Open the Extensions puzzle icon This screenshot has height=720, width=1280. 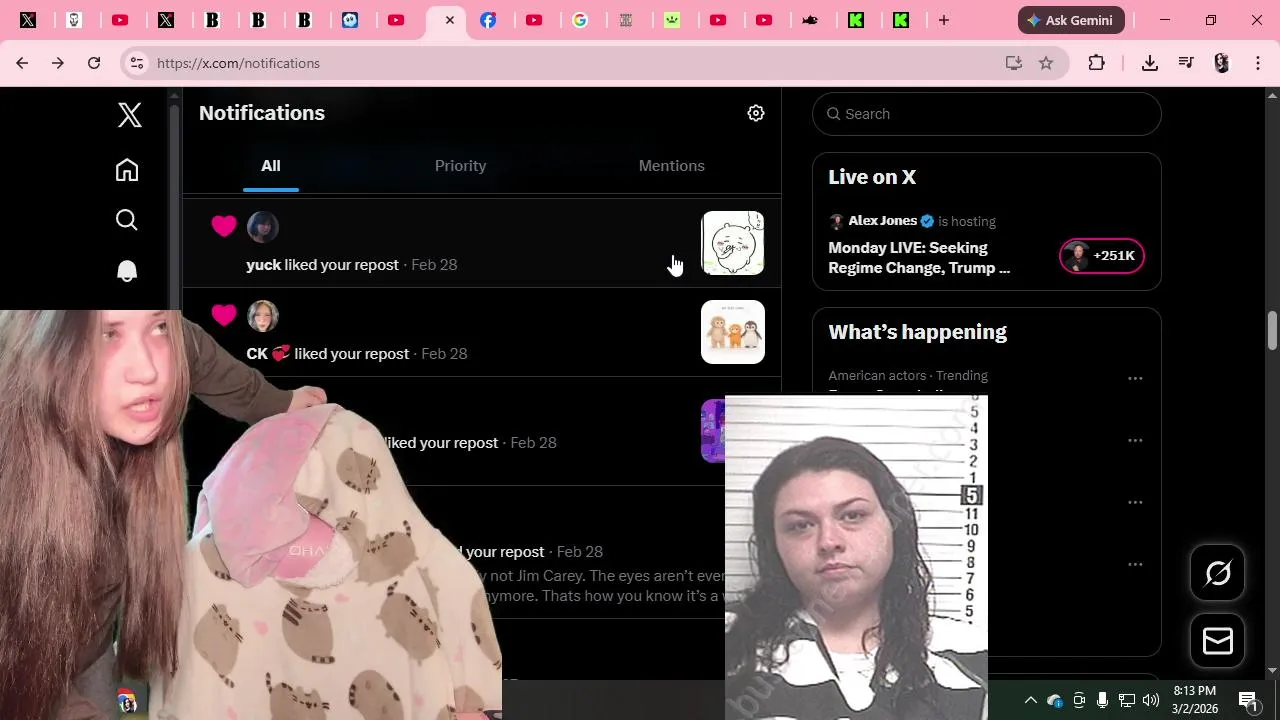[x=1097, y=63]
